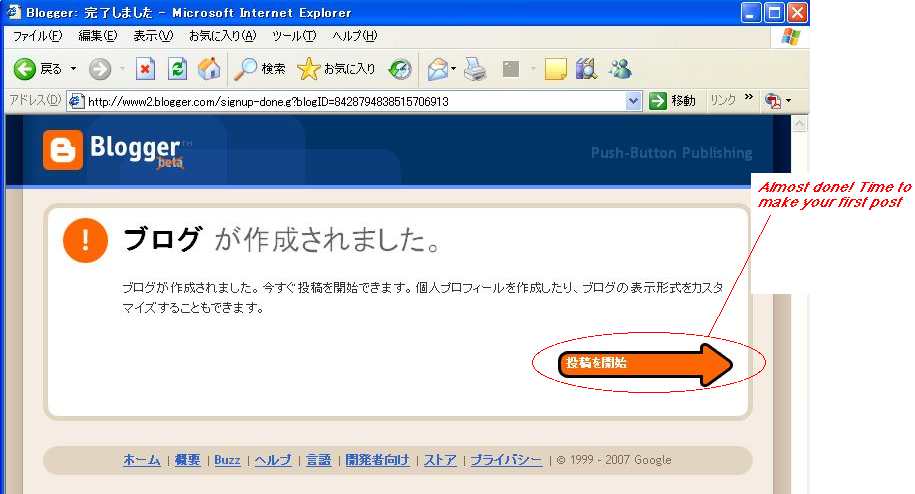Open the Developers (開発者向け) footer link

click(x=378, y=460)
